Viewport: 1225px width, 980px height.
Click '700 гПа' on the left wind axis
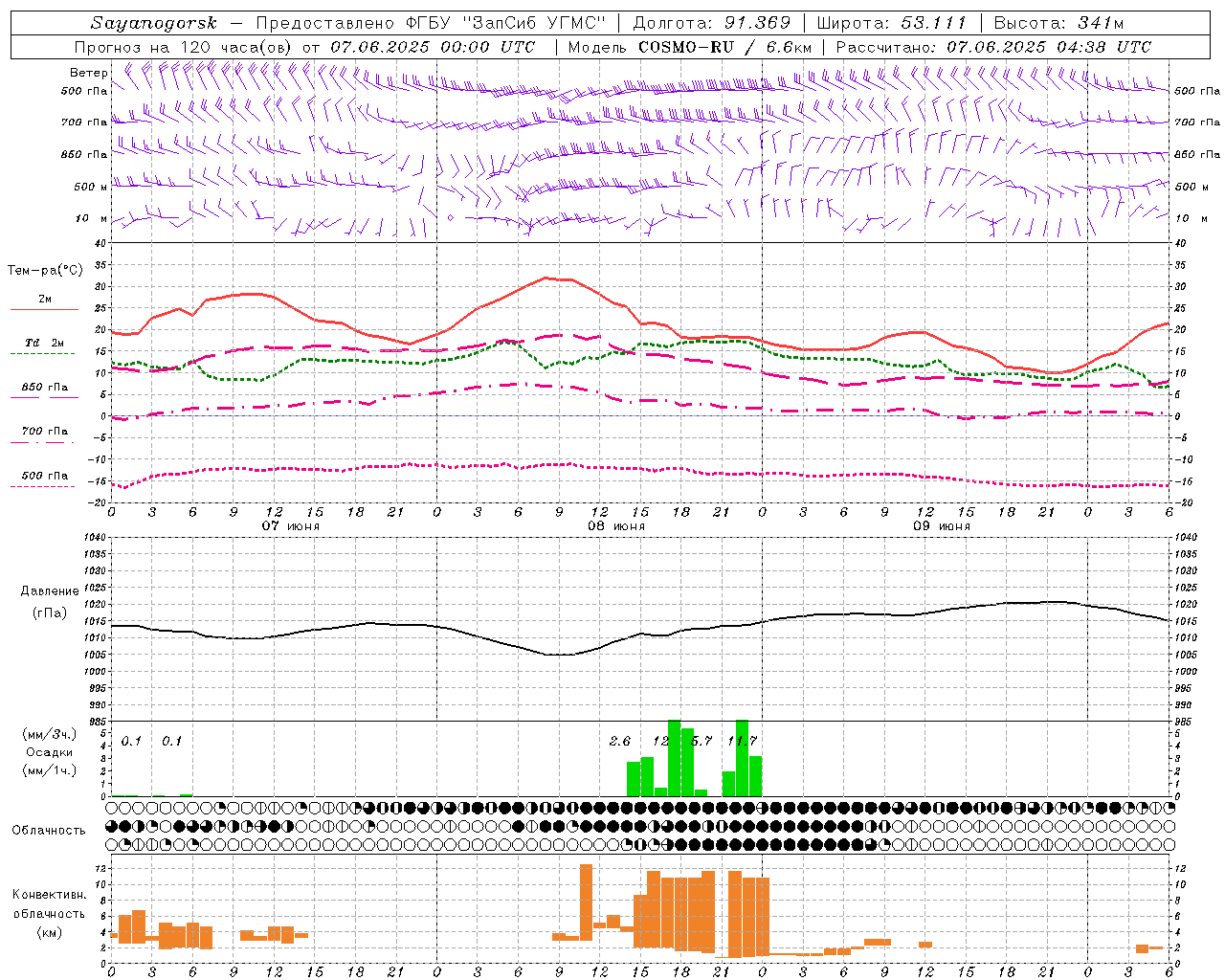[84, 122]
